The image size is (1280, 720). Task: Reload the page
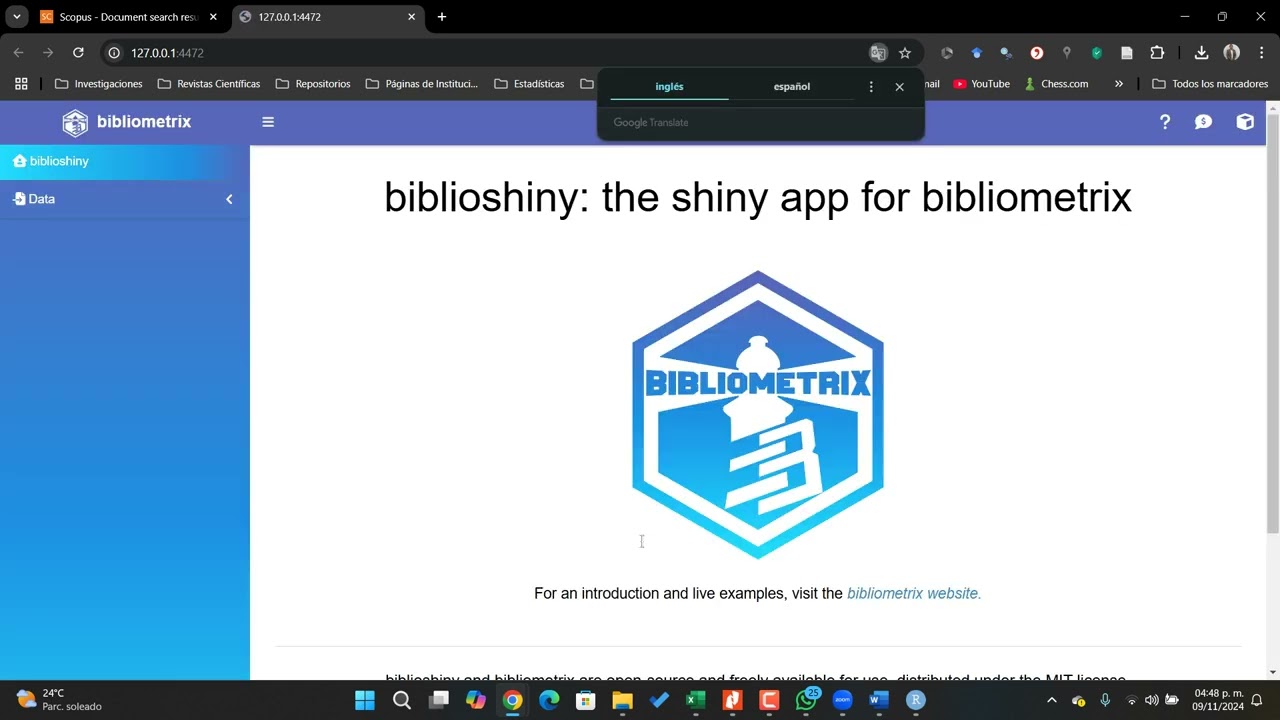78,53
